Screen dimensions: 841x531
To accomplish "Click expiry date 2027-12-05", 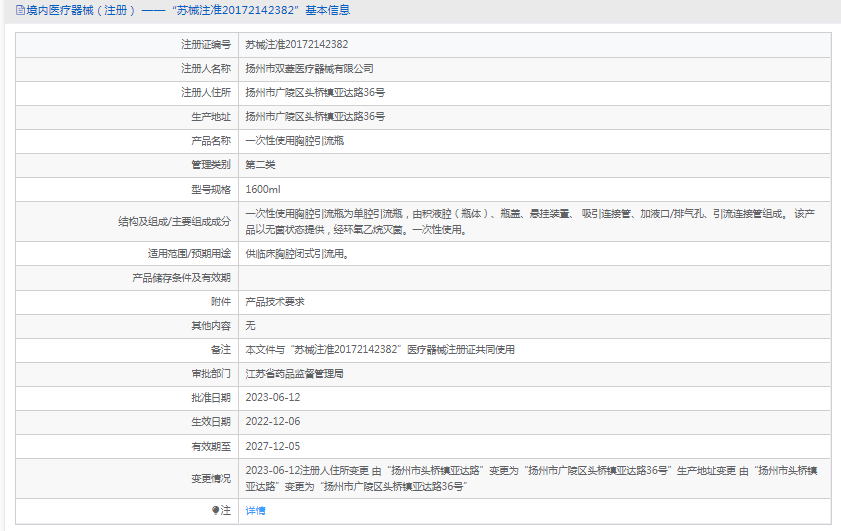I will tap(272, 446).
